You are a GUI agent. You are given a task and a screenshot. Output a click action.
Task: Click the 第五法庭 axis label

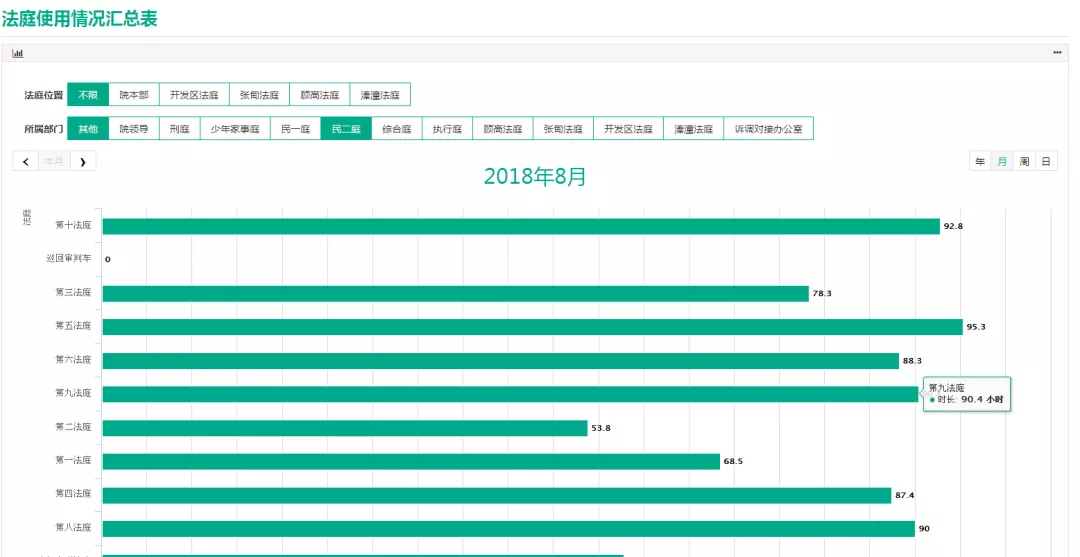click(x=74, y=326)
